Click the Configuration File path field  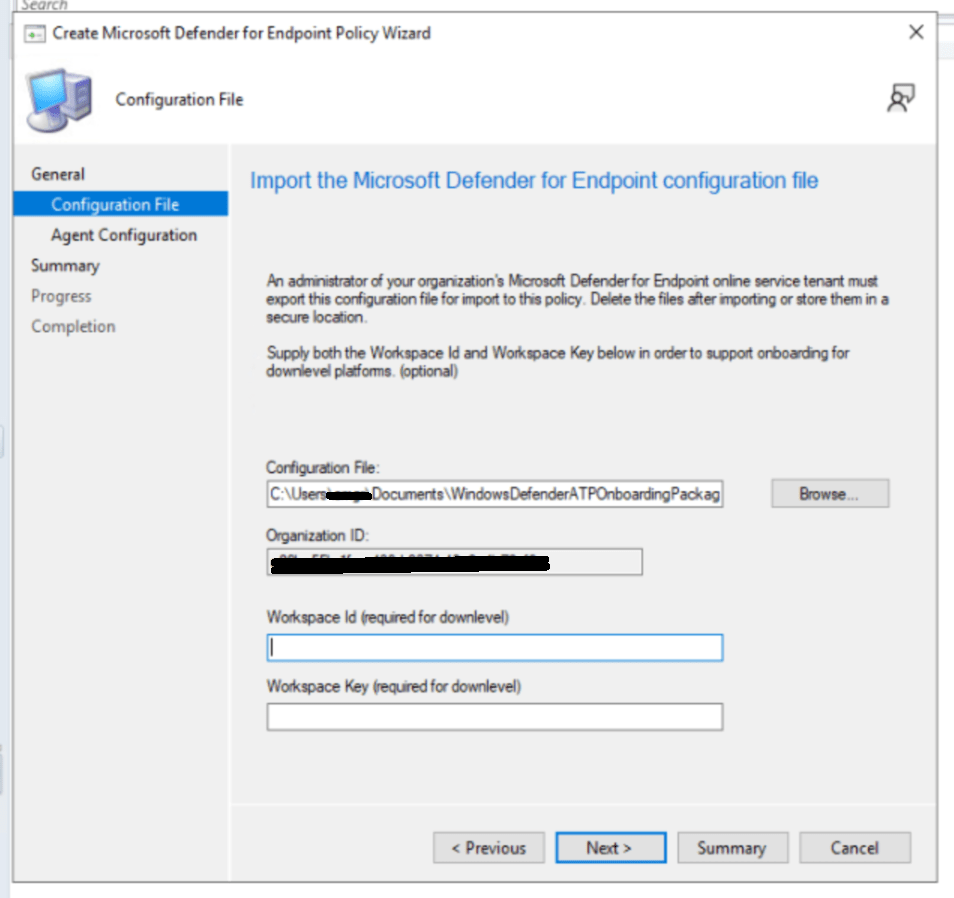point(494,494)
